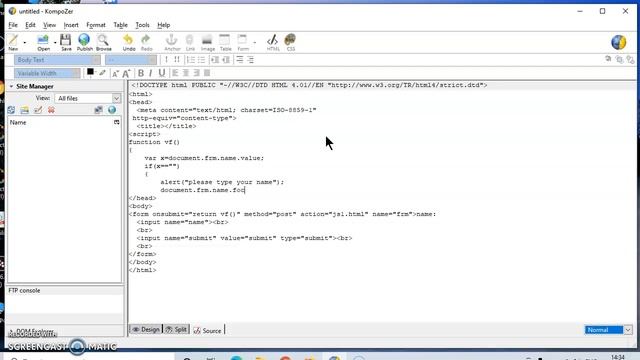Open a file with Open icon
Viewport: 640px width, 360px height.
43,42
